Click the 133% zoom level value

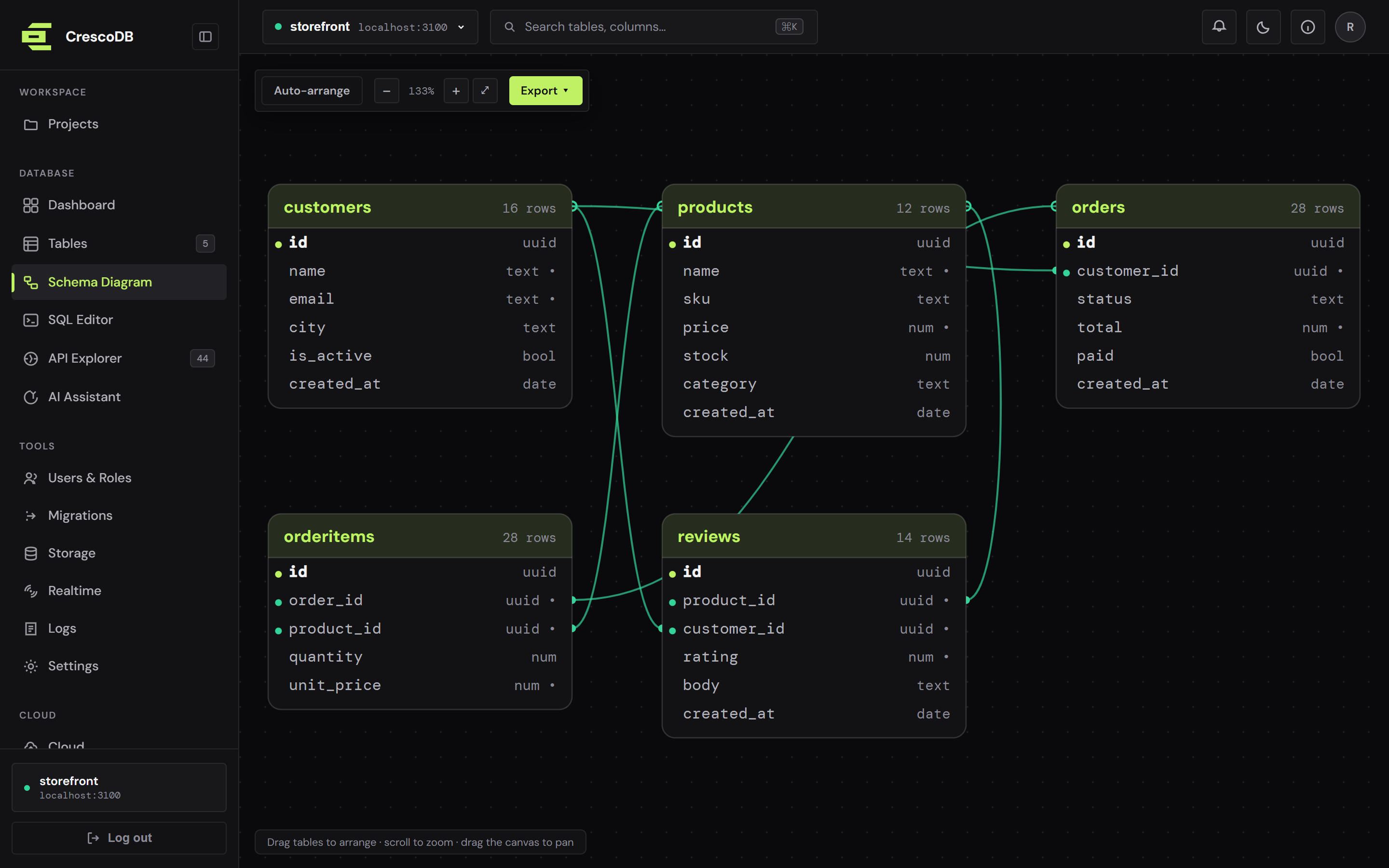click(422, 91)
